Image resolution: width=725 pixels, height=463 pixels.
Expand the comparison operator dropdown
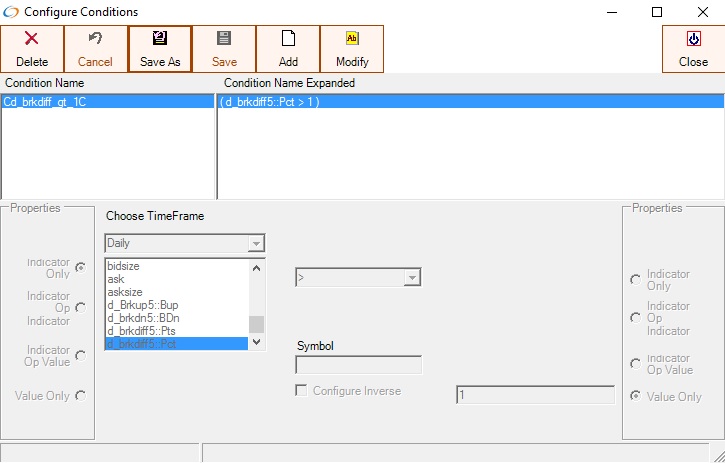click(x=412, y=278)
